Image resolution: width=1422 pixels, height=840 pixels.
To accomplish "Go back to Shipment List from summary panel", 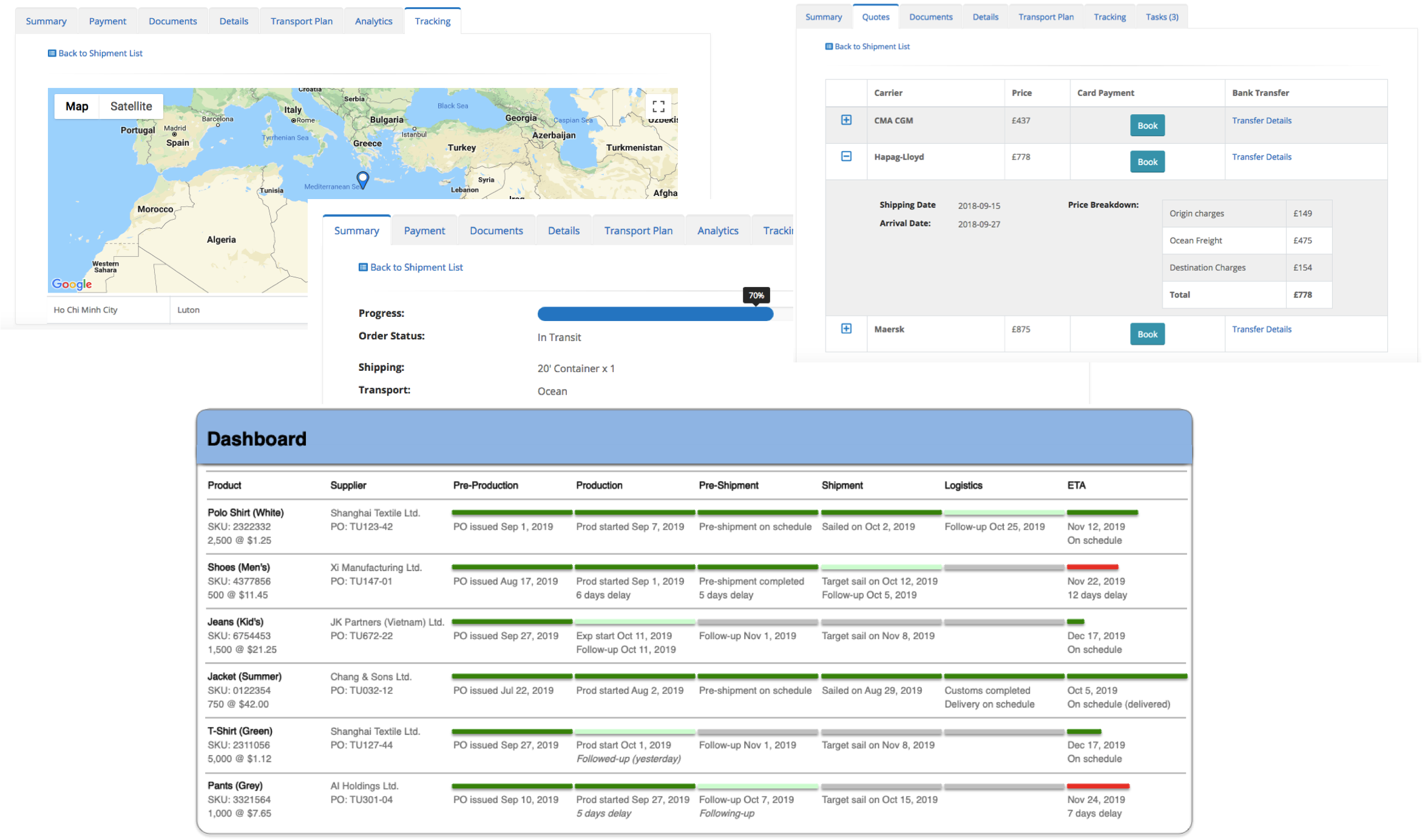I will tap(416, 267).
